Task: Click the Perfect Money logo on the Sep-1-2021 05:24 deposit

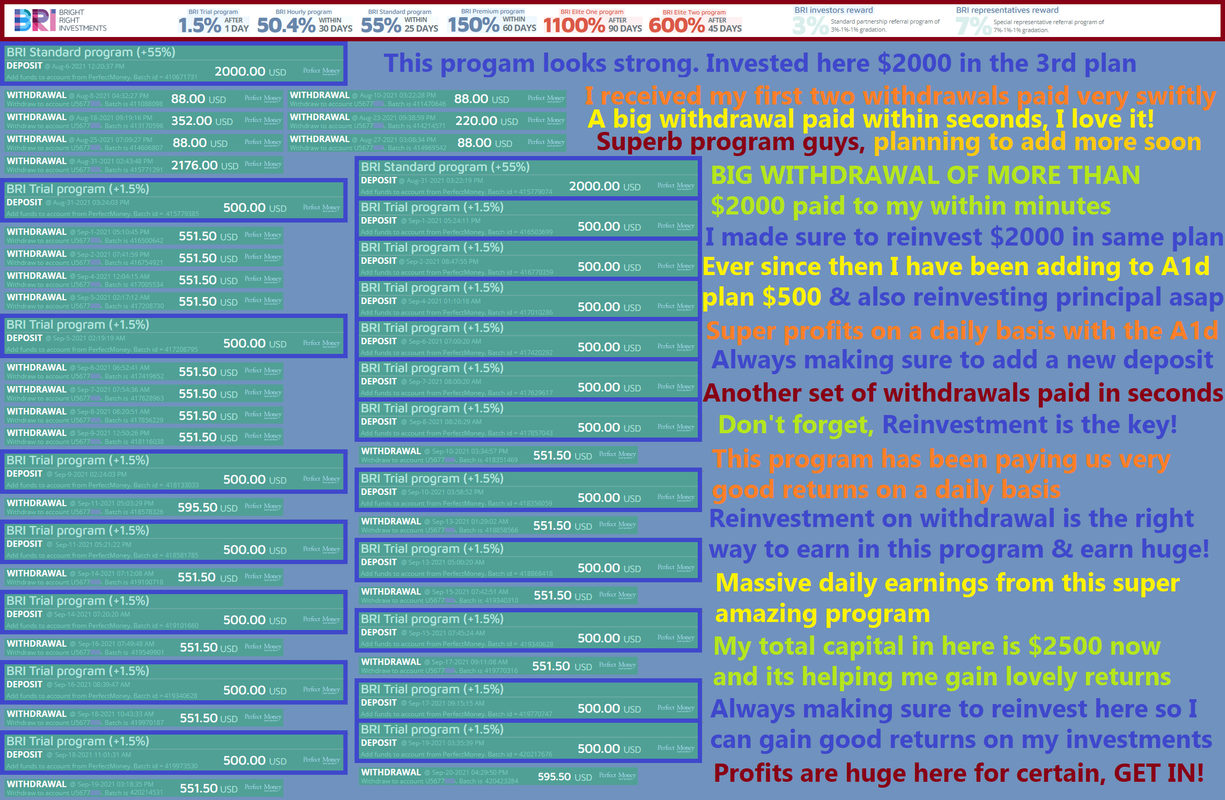Action: (x=676, y=226)
